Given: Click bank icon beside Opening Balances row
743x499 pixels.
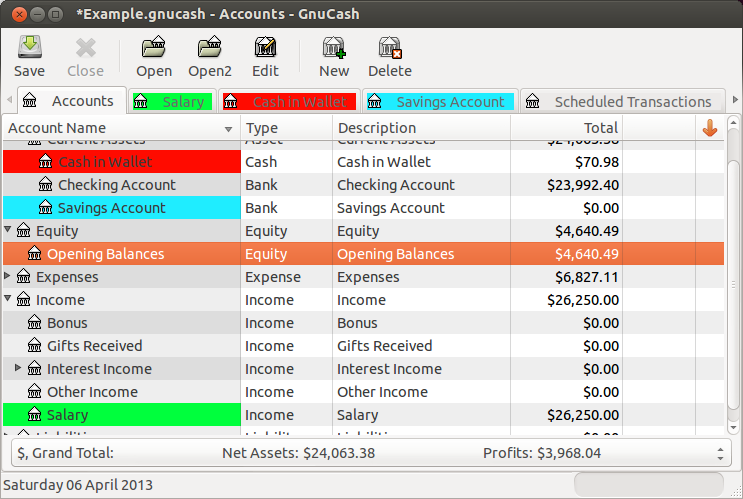Looking at the screenshot, I should coord(35,254).
